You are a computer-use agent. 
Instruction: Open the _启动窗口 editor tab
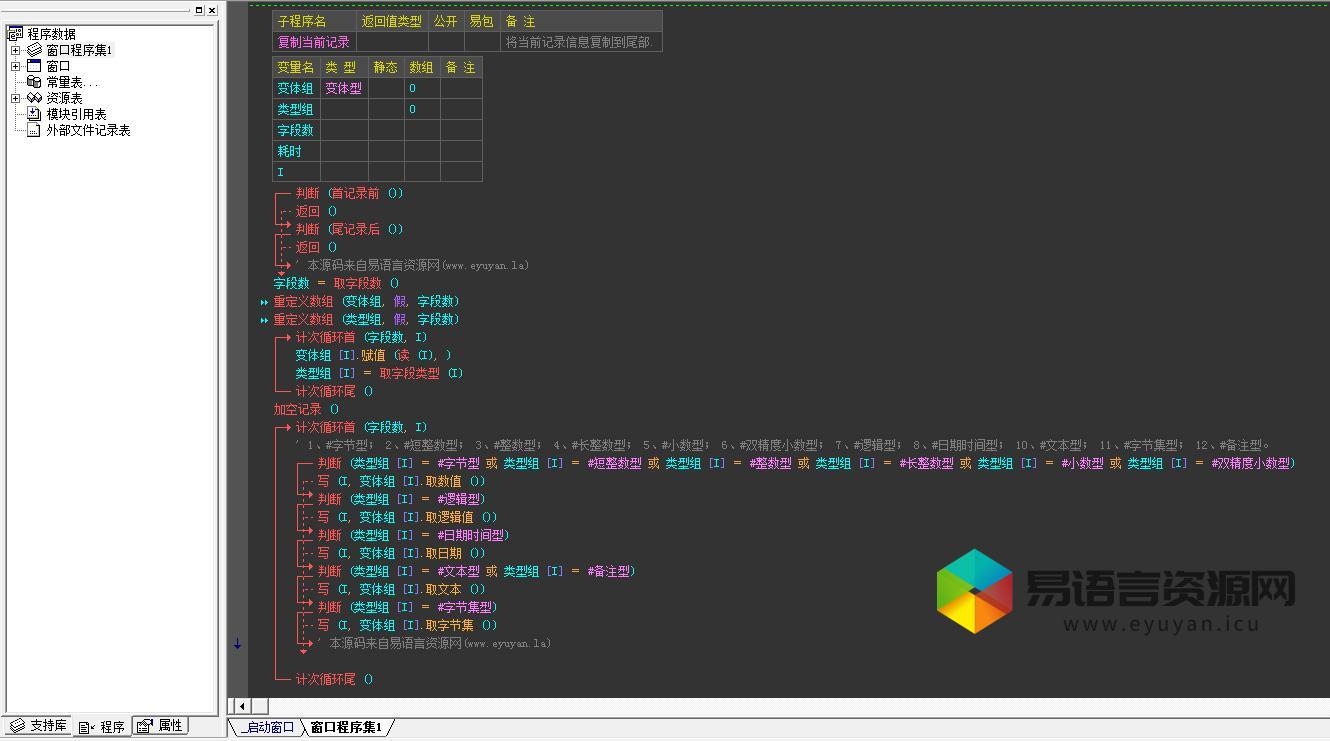(268, 727)
